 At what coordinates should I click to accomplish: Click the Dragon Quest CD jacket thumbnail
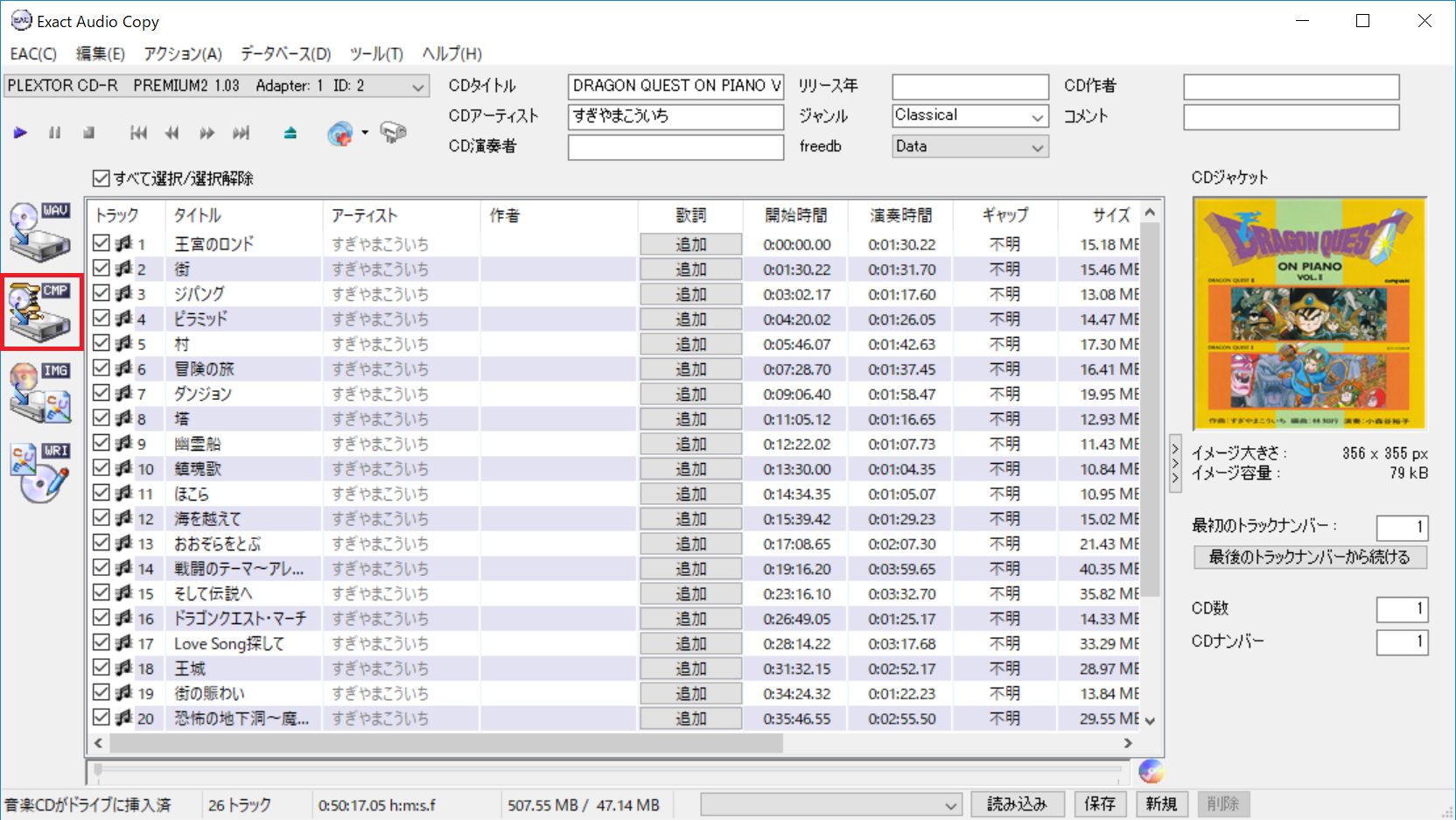click(x=1310, y=313)
